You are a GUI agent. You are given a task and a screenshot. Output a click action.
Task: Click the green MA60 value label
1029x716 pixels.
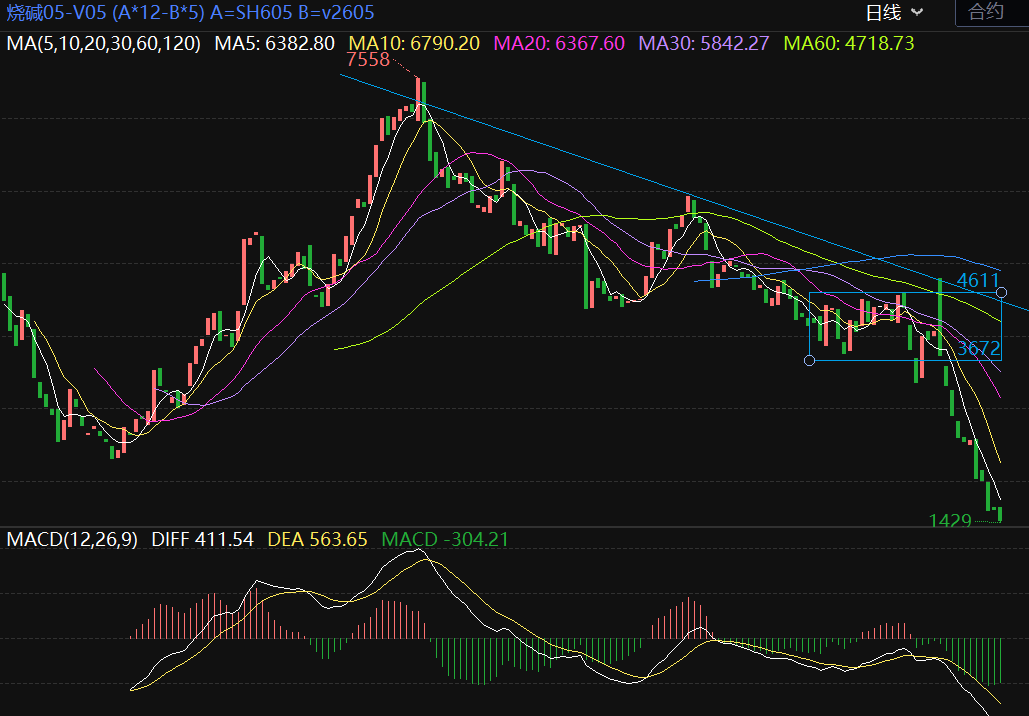click(x=849, y=44)
